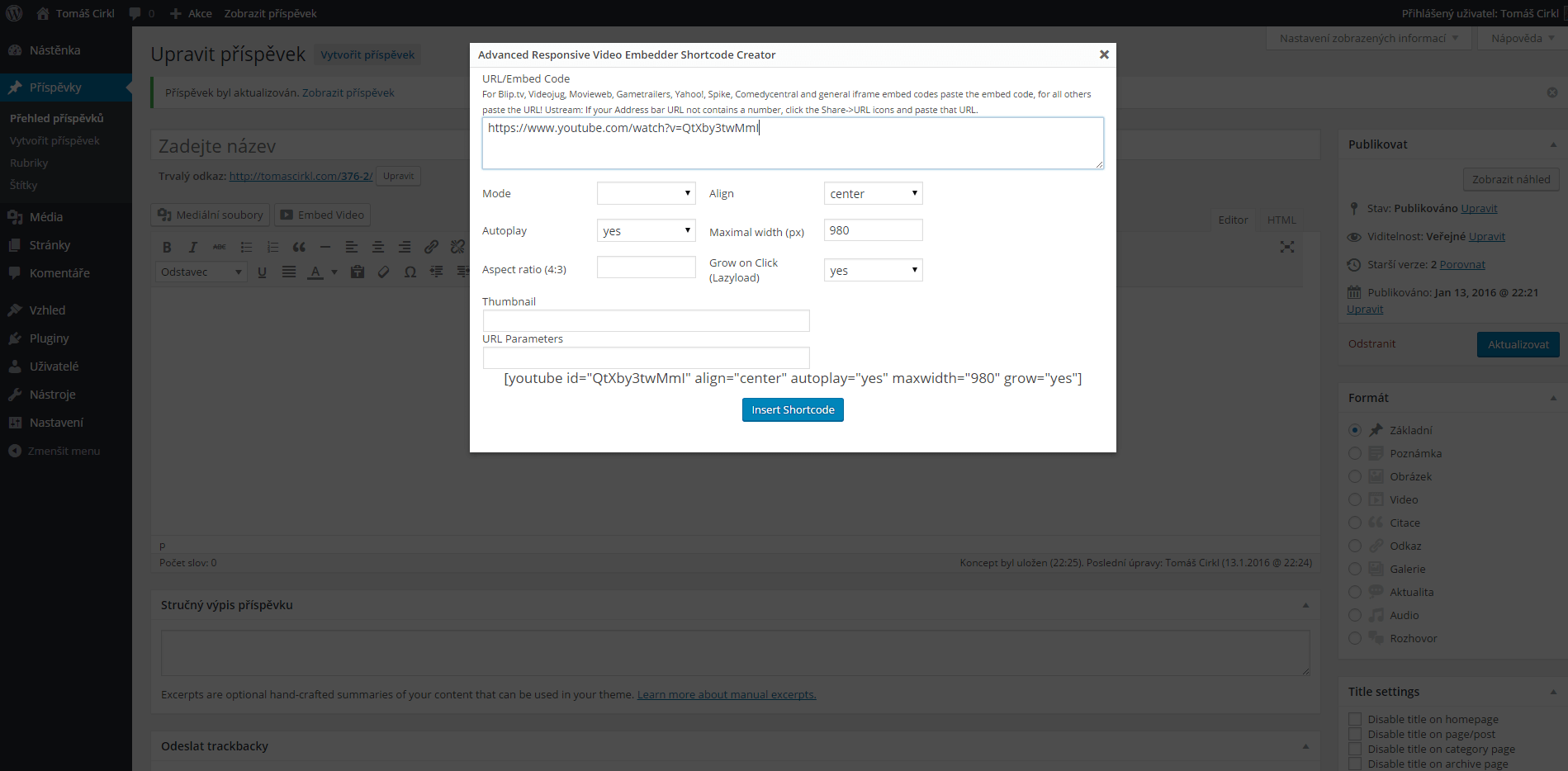Toggle distraction-free writing mode icon
The width and height of the screenshot is (1568, 771).
click(x=1287, y=247)
